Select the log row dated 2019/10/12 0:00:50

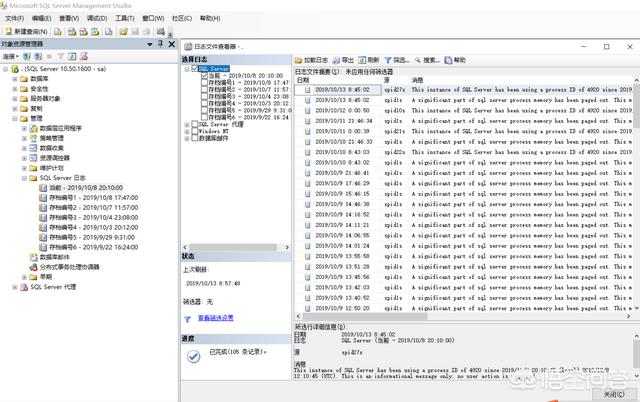click(463, 111)
